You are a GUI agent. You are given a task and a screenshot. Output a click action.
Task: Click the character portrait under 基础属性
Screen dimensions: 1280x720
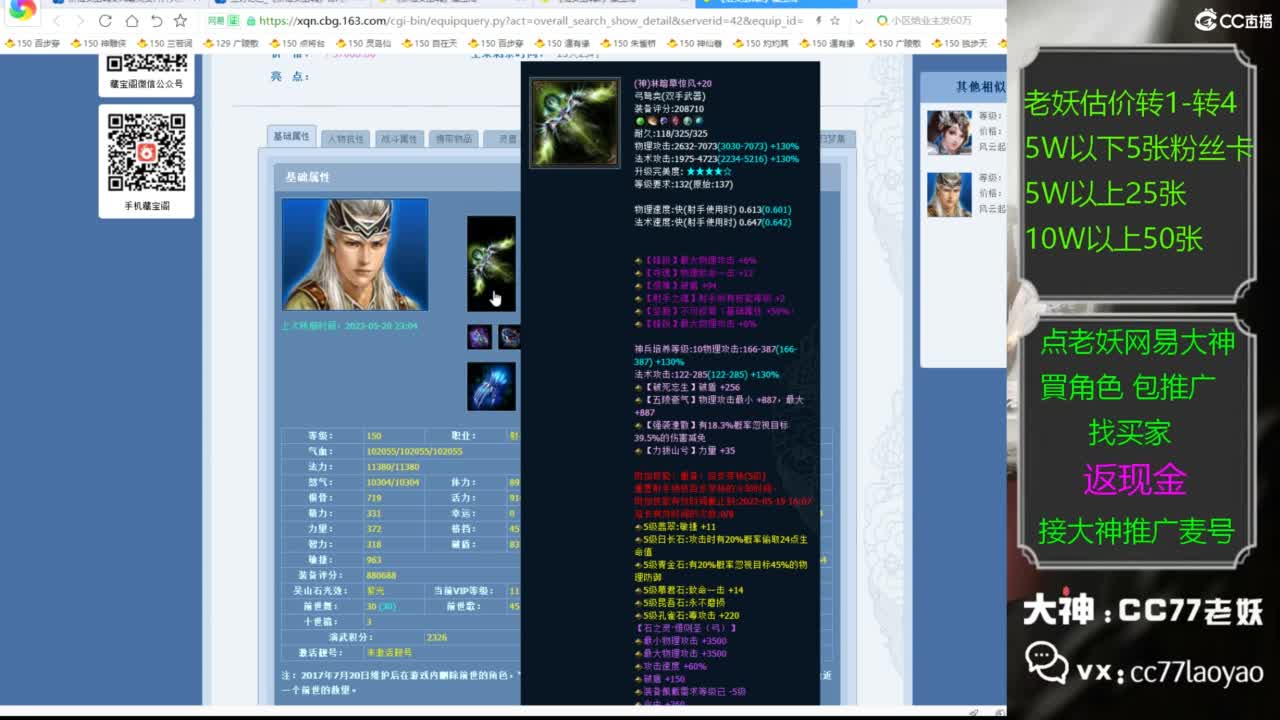point(355,254)
